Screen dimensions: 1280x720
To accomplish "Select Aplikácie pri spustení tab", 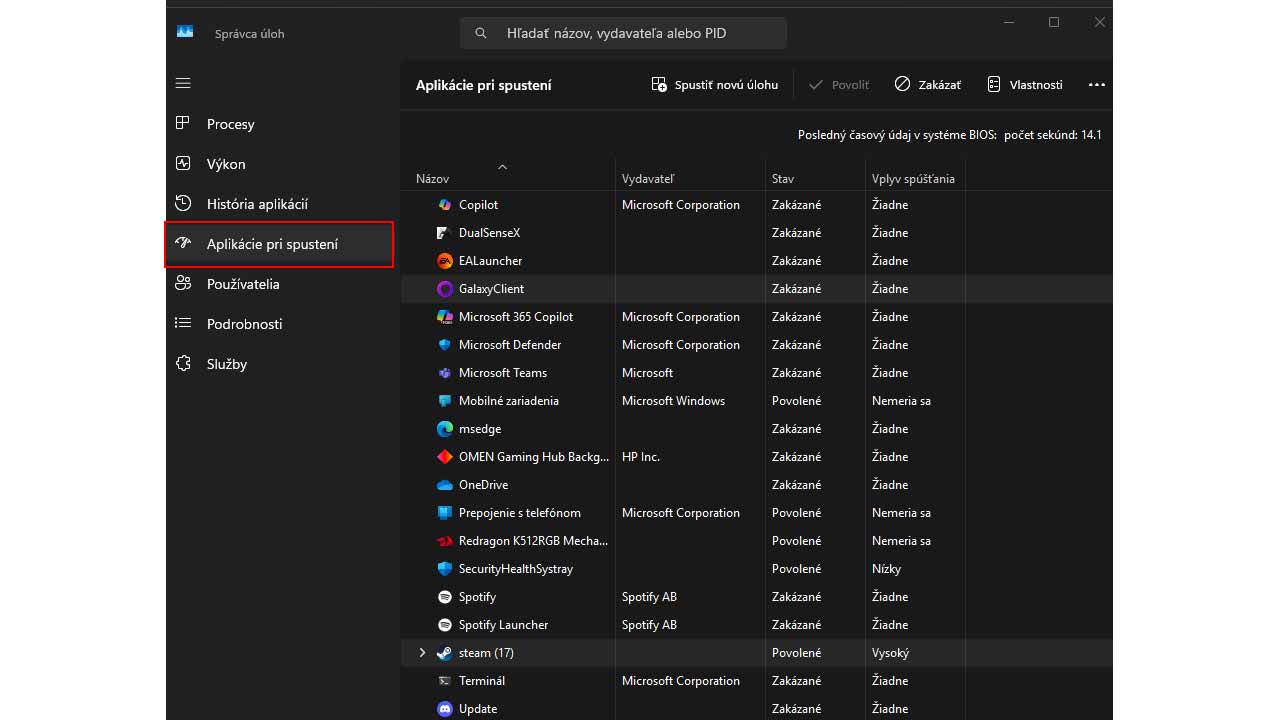I will 280,244.
